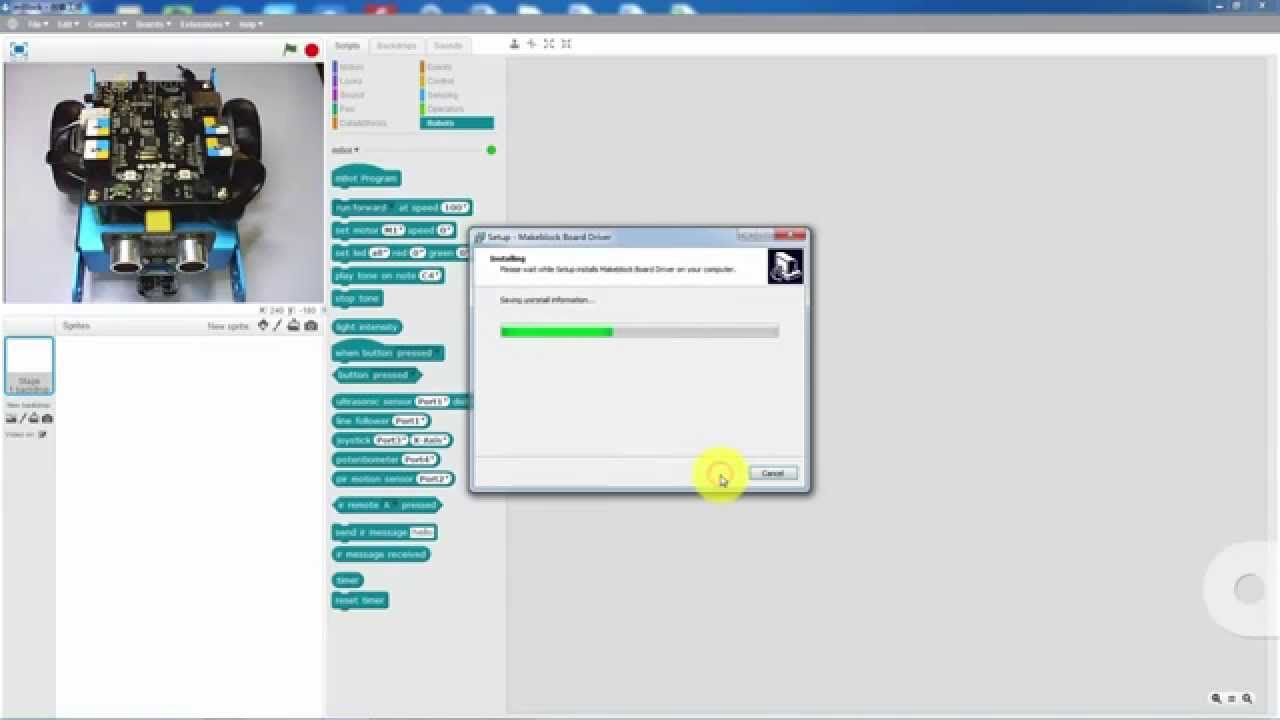
Task: Click the light intensity reporter block
Action: tap(367, 327)
